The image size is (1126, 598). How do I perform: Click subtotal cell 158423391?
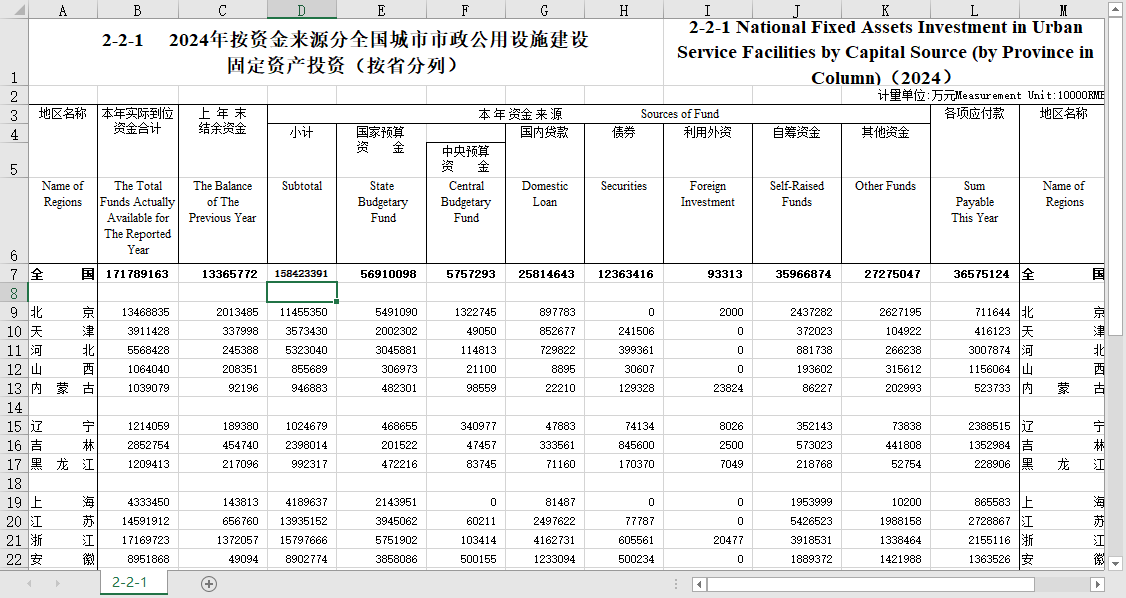click(302, 274)
